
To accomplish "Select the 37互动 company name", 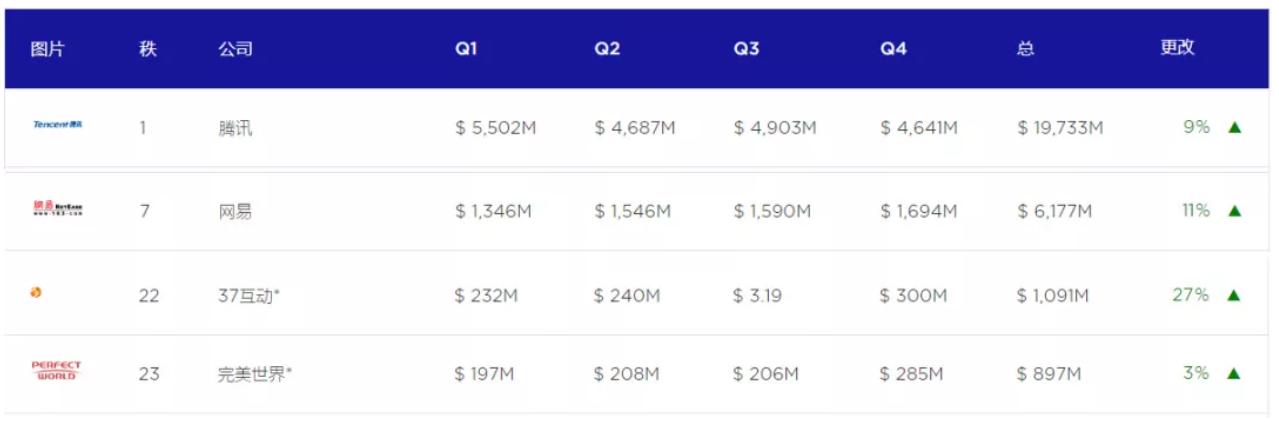I will pyautogui.click(x=249, y=295).
